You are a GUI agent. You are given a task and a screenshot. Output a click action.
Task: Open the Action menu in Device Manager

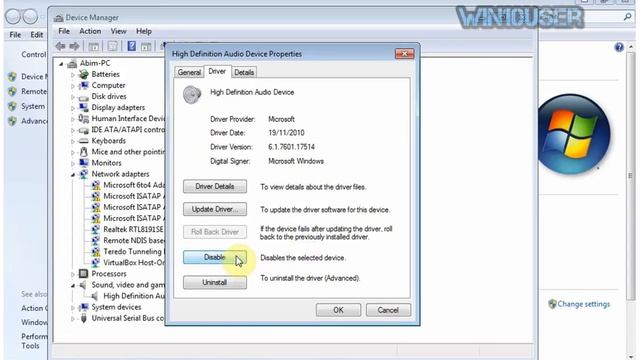coord(90,31)
